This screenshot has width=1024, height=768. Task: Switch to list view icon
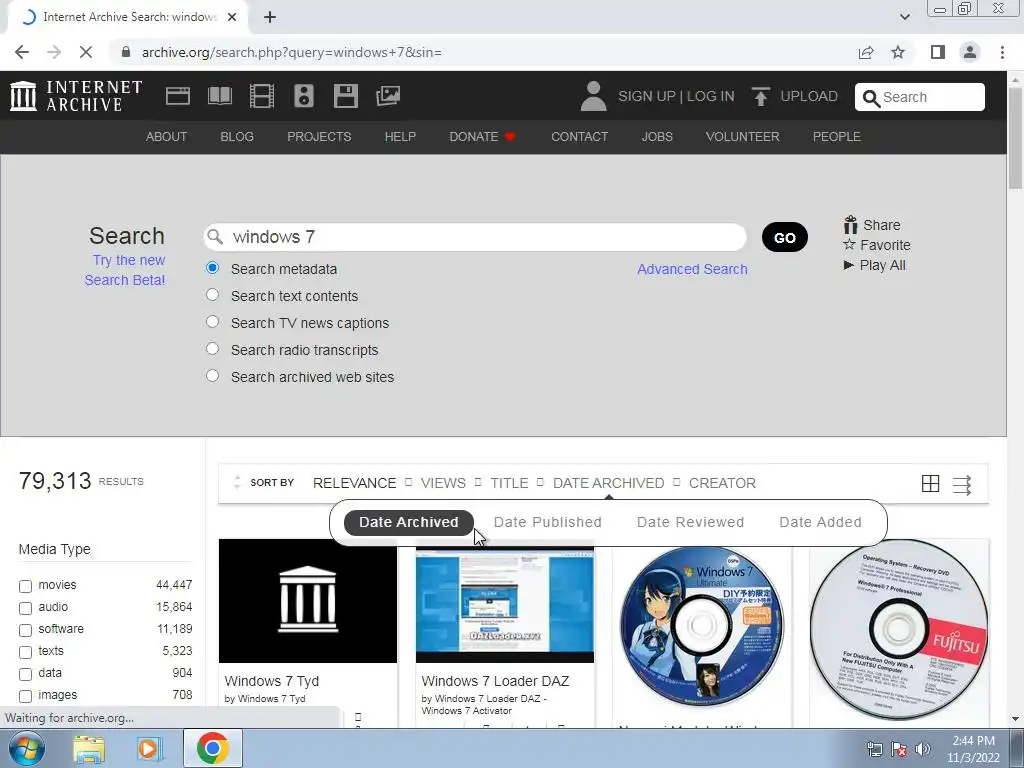pyautogui.click(x=962, y=485)
